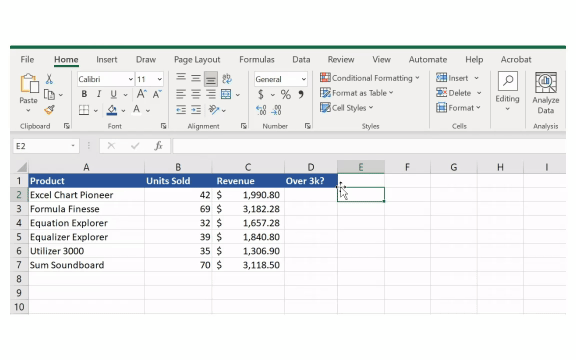
Task: Decrease font size with smaller A
Action: [x=157, y=94]
